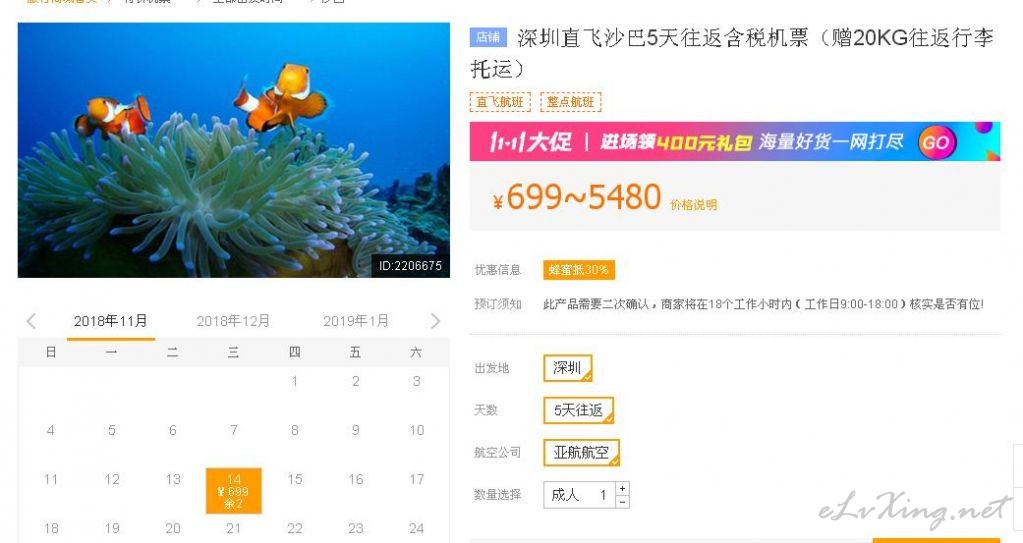Screen dimensions: 1023x543
Task: Select departure city 深圳 option
Action: click(x=568, y=368)
